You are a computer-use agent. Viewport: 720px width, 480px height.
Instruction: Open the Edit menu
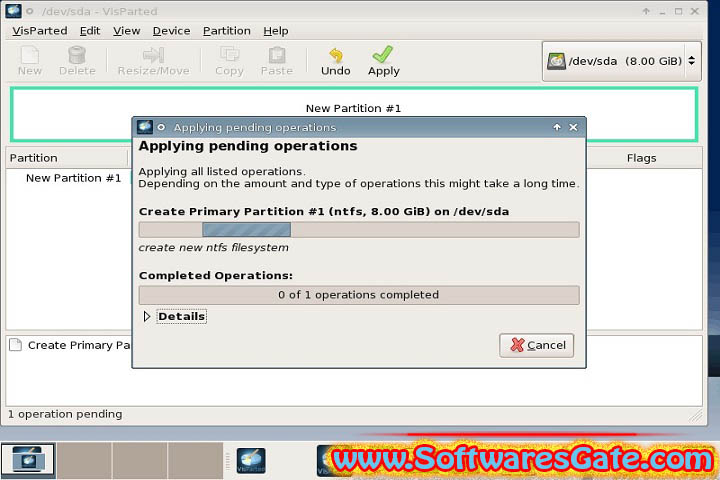coord(90,31)
